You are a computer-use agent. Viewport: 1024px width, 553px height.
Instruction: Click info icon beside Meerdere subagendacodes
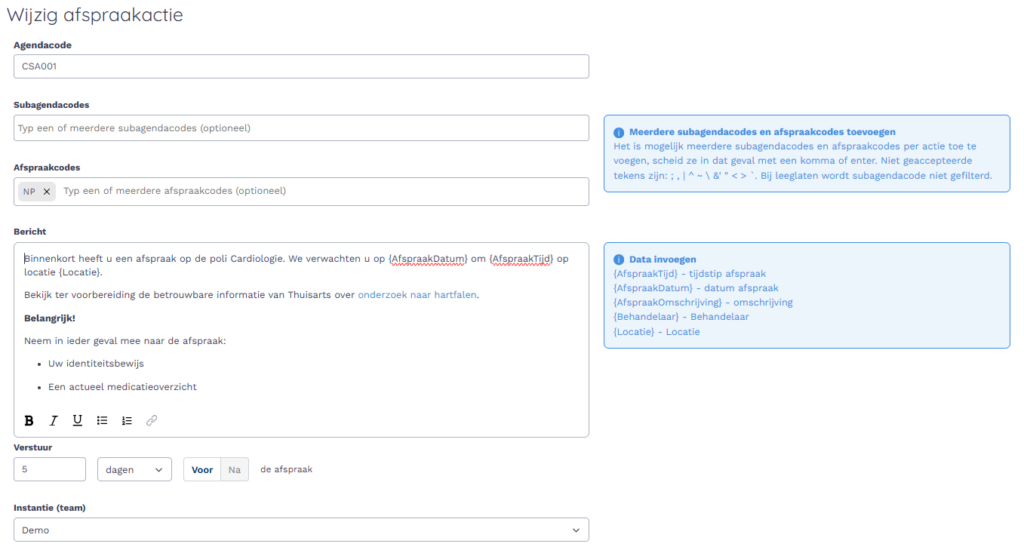(619, 132)
